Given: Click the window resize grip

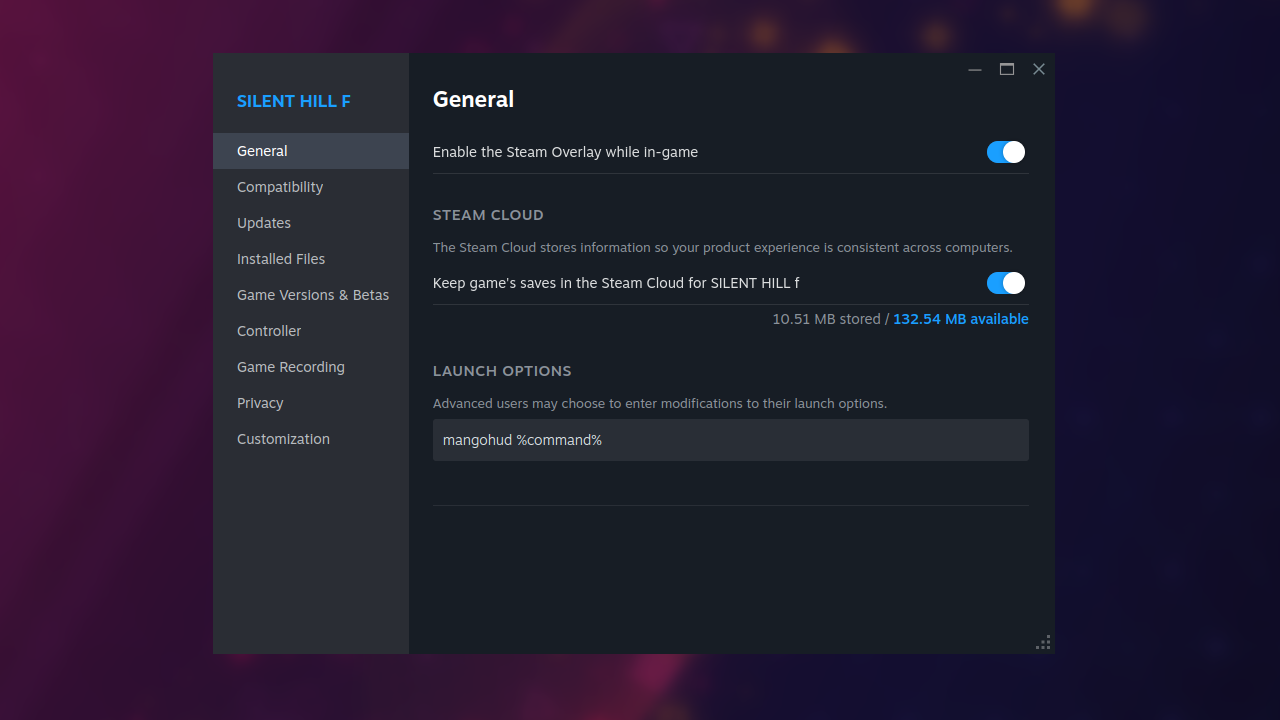Looking at the screenshot, I should tap(1043, 642).
